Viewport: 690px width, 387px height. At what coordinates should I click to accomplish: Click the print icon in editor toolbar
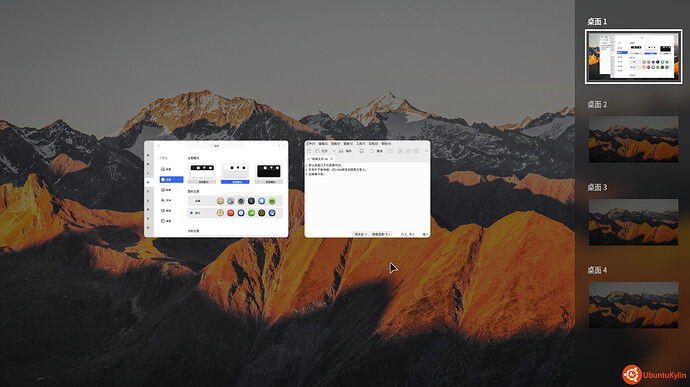[362, 151]
